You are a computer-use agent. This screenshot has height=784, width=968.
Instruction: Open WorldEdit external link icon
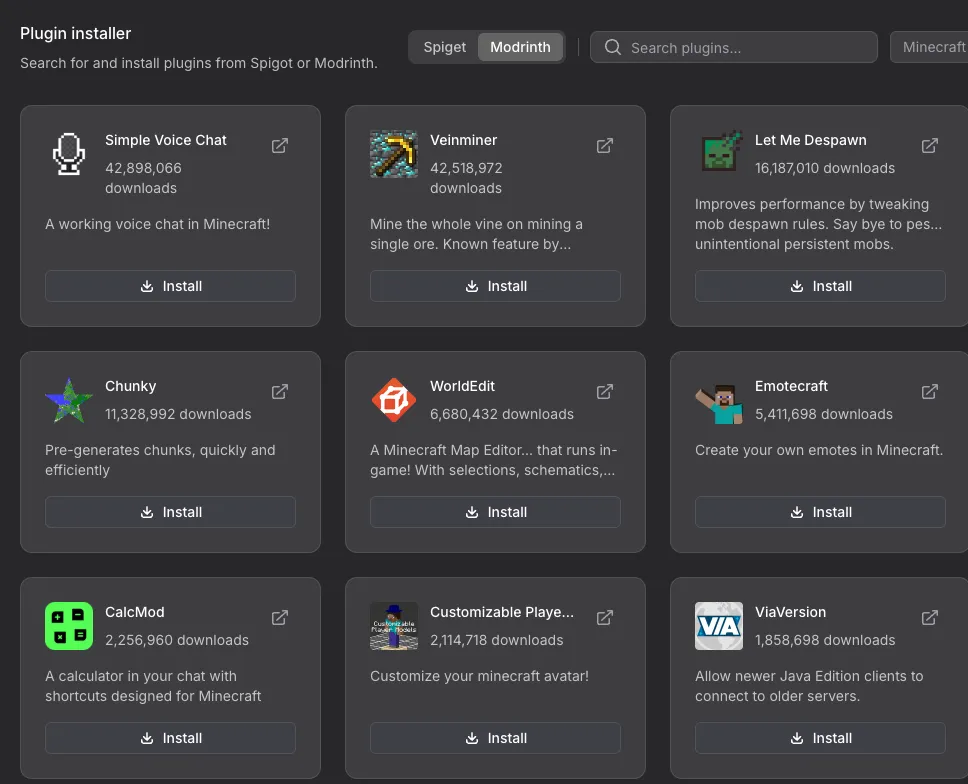coord(605,391)
